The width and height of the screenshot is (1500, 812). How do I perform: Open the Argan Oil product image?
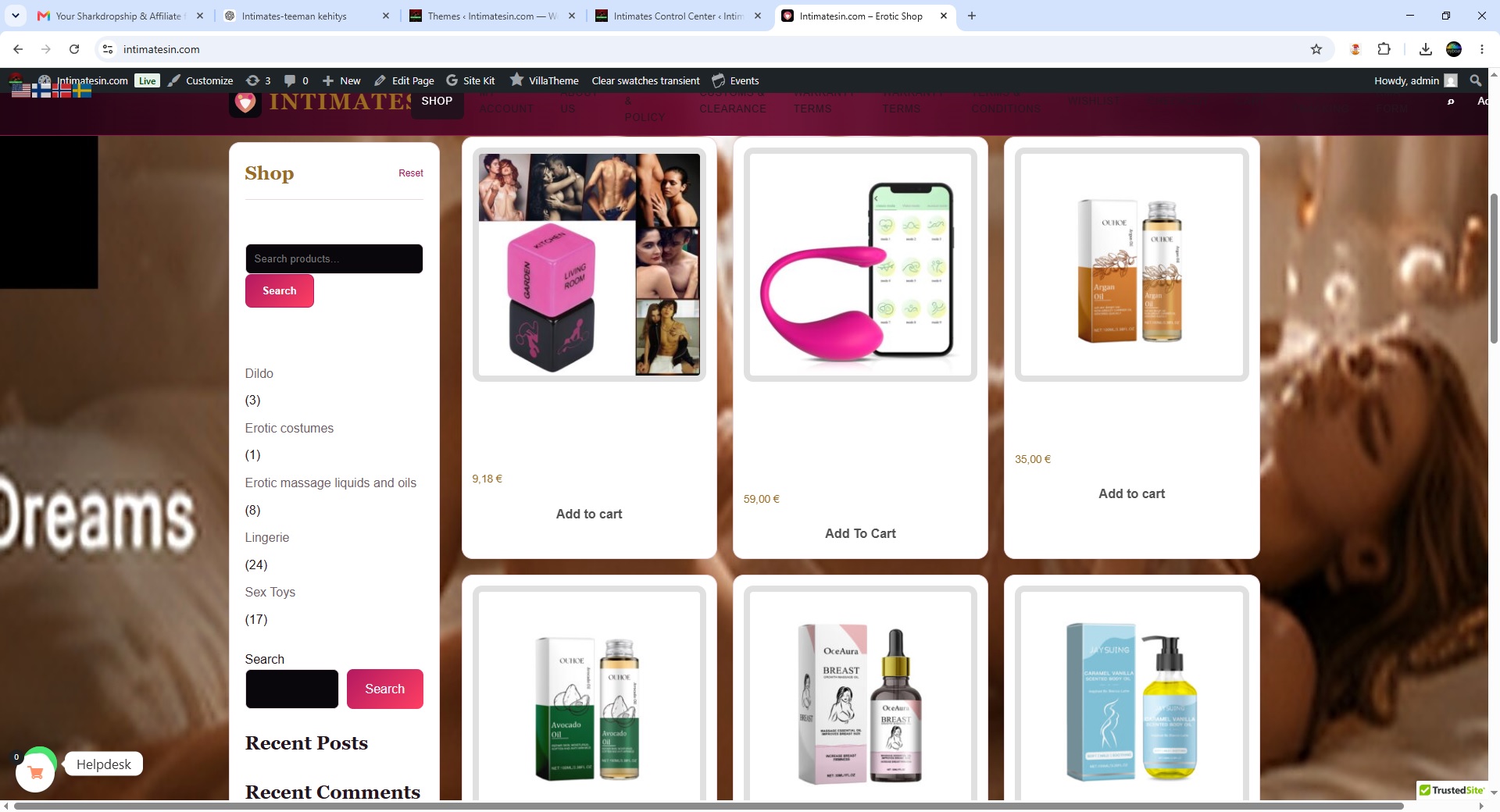pos(1131,265)
